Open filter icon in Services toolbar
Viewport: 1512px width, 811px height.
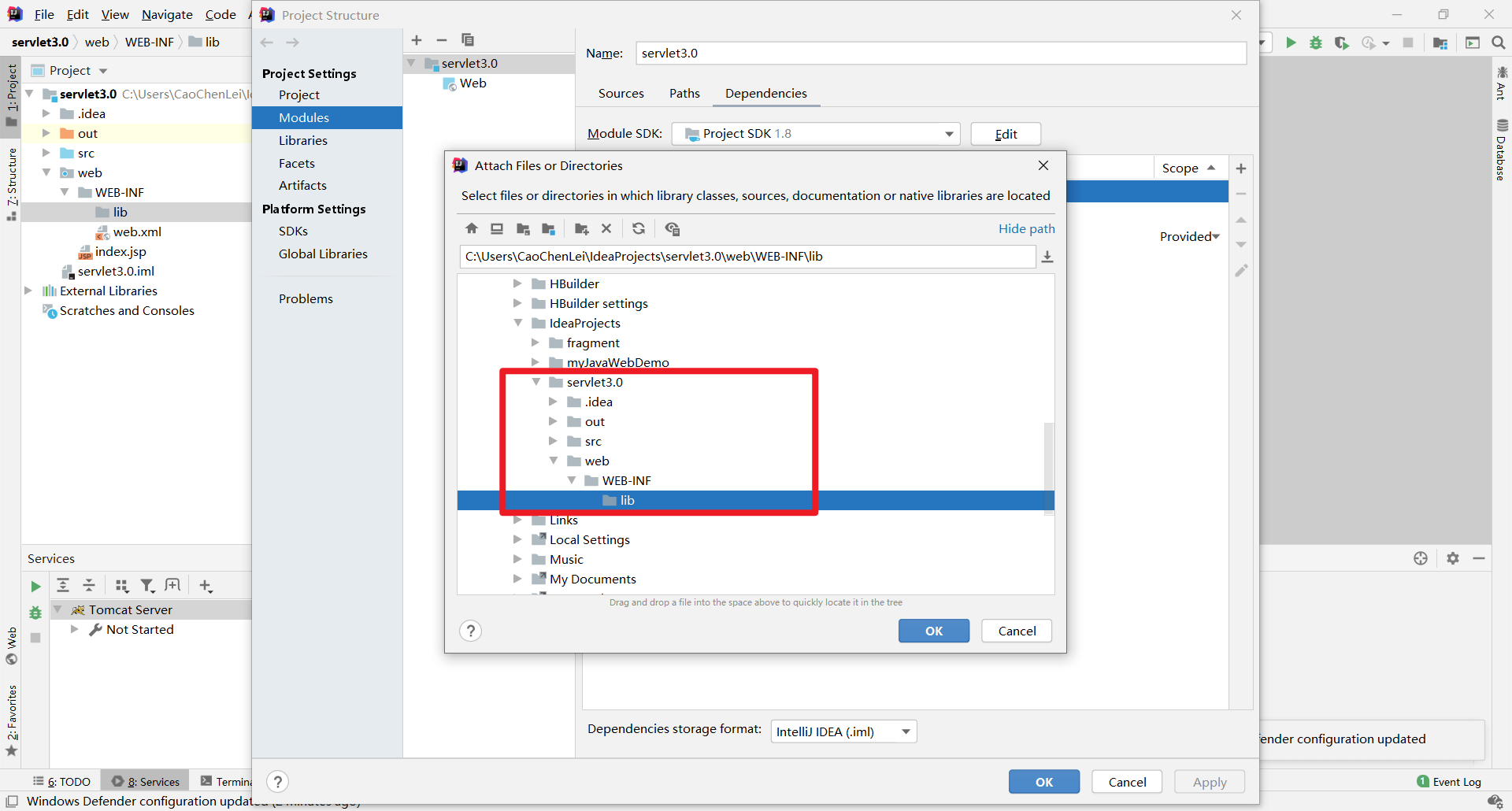click(147, 585)
